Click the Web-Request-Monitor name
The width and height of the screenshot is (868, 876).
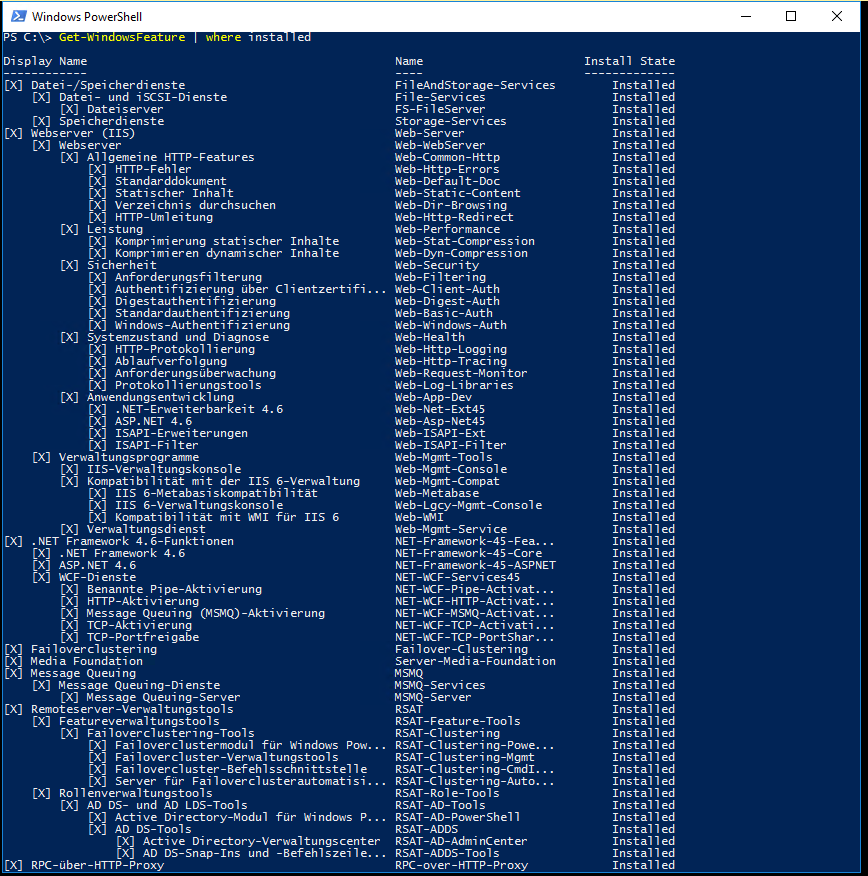coord(461,373)
